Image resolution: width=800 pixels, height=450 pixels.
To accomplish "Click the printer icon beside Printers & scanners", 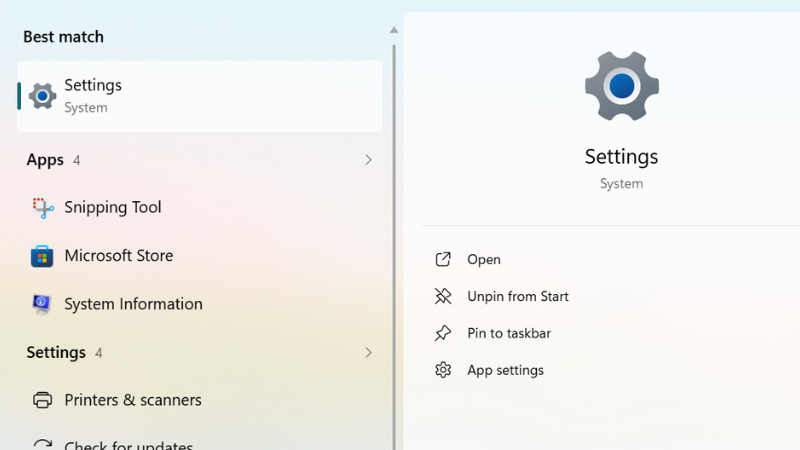I will [x=42, y=400].
